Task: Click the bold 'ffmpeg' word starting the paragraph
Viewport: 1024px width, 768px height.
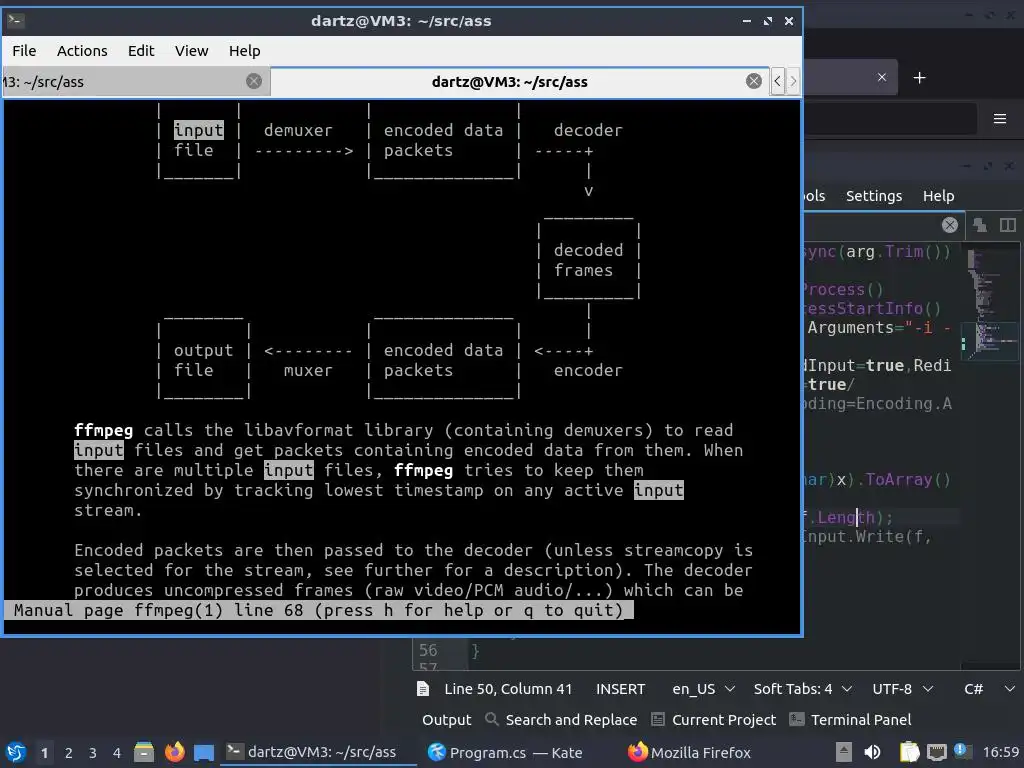Action: 103,430
